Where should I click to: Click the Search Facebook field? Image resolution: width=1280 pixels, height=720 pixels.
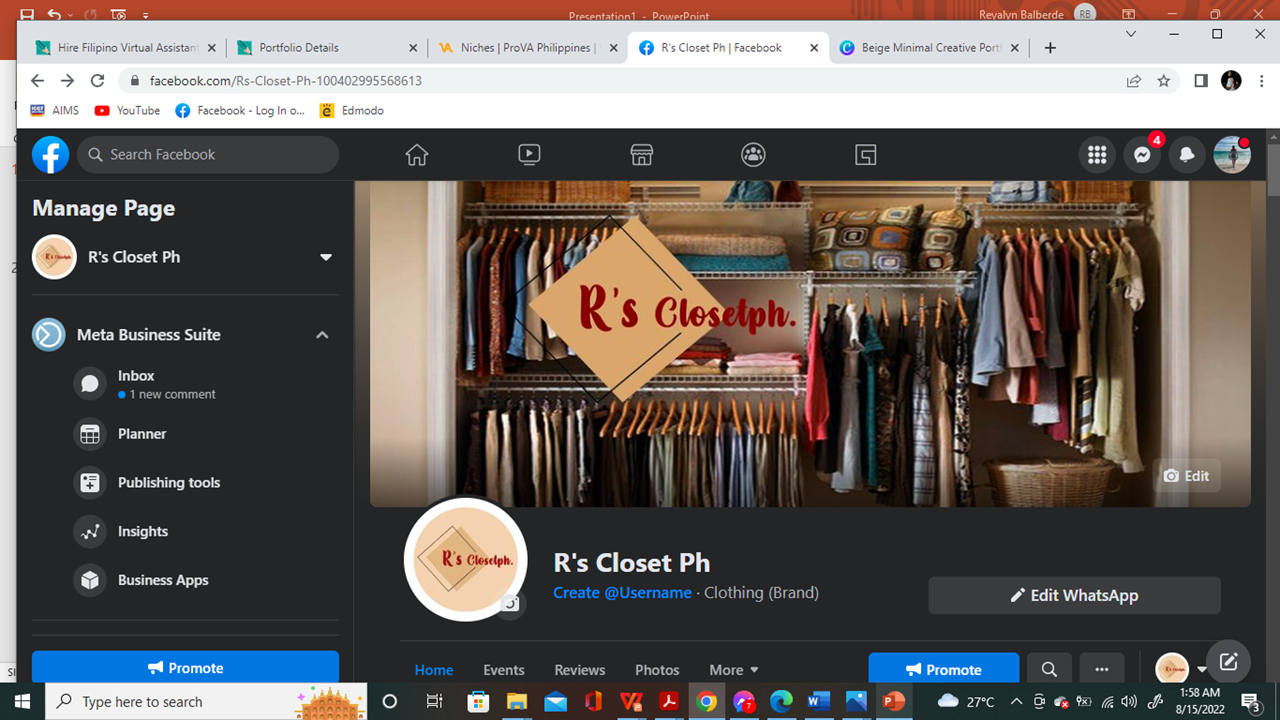(208, 155)
